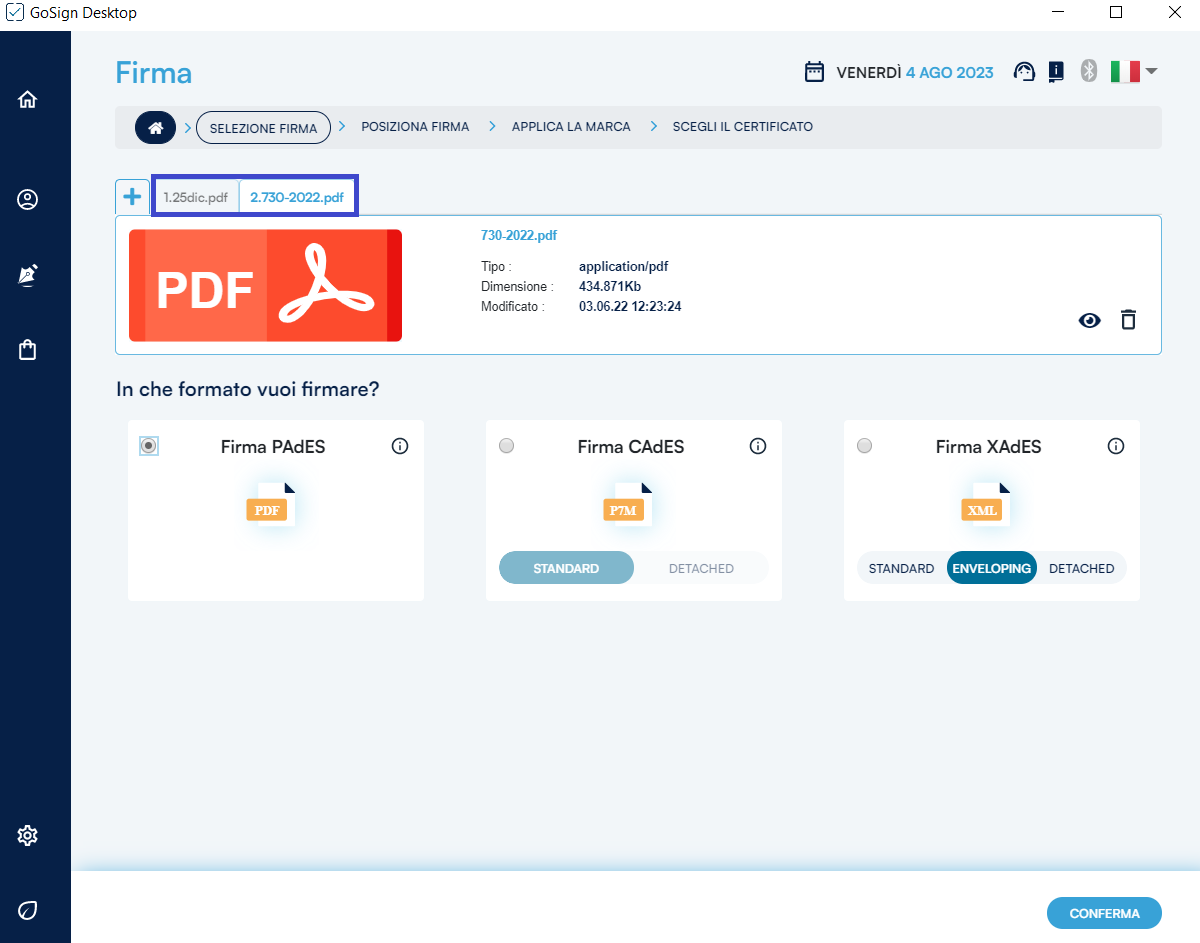Open the shopping bag sidebar icon
Screen dimensions: 1200x943
[x=28, y=350]
